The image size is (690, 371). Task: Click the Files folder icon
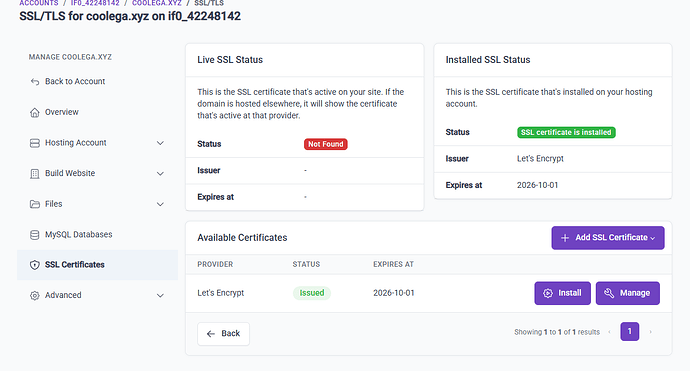coord(35,204)
